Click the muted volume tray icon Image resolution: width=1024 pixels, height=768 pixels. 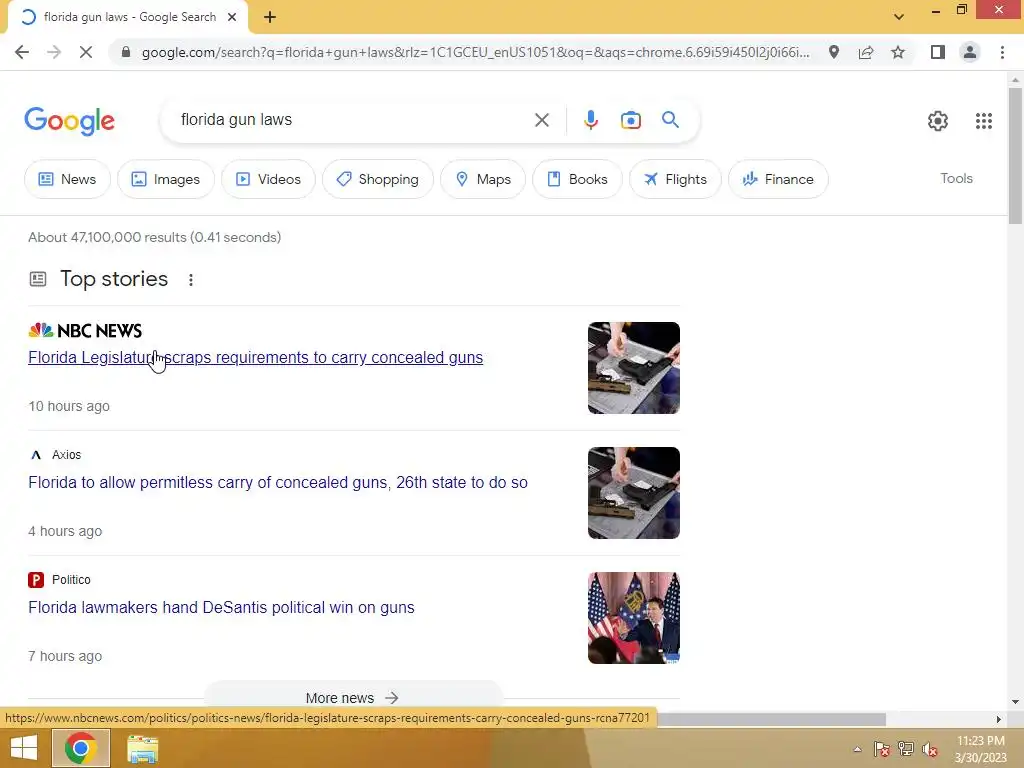pyautogui.click(x=930, y=749)
